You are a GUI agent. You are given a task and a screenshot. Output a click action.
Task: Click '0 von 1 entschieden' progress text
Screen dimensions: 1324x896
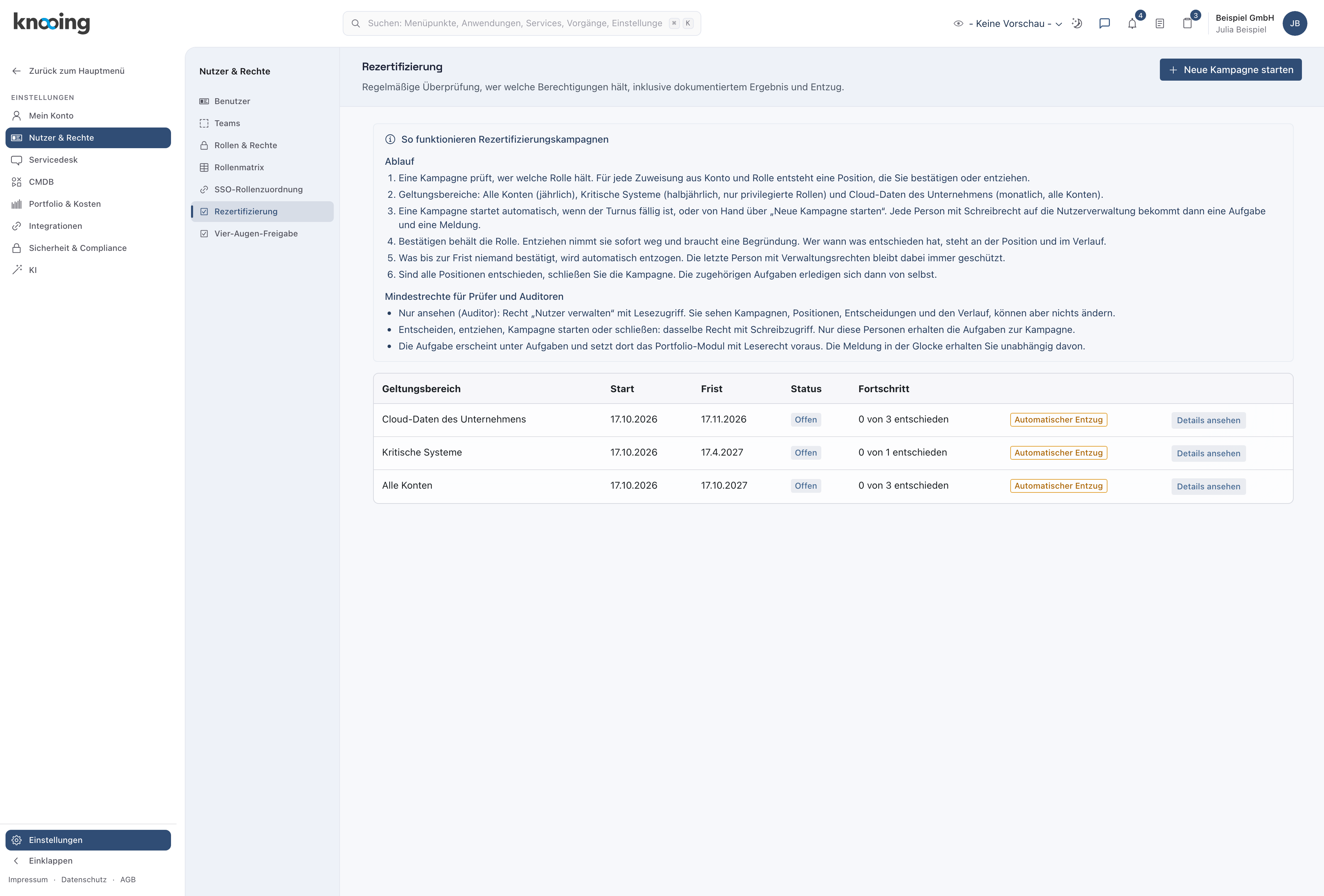coord(902,452)
